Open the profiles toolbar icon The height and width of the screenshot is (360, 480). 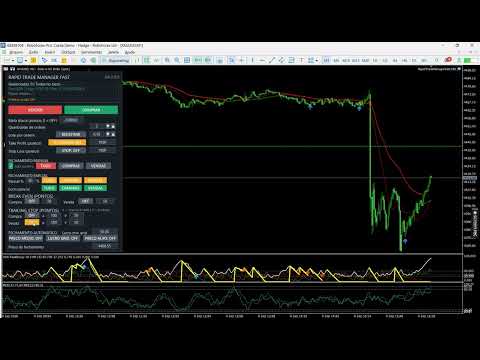click(x=20, y=60)
